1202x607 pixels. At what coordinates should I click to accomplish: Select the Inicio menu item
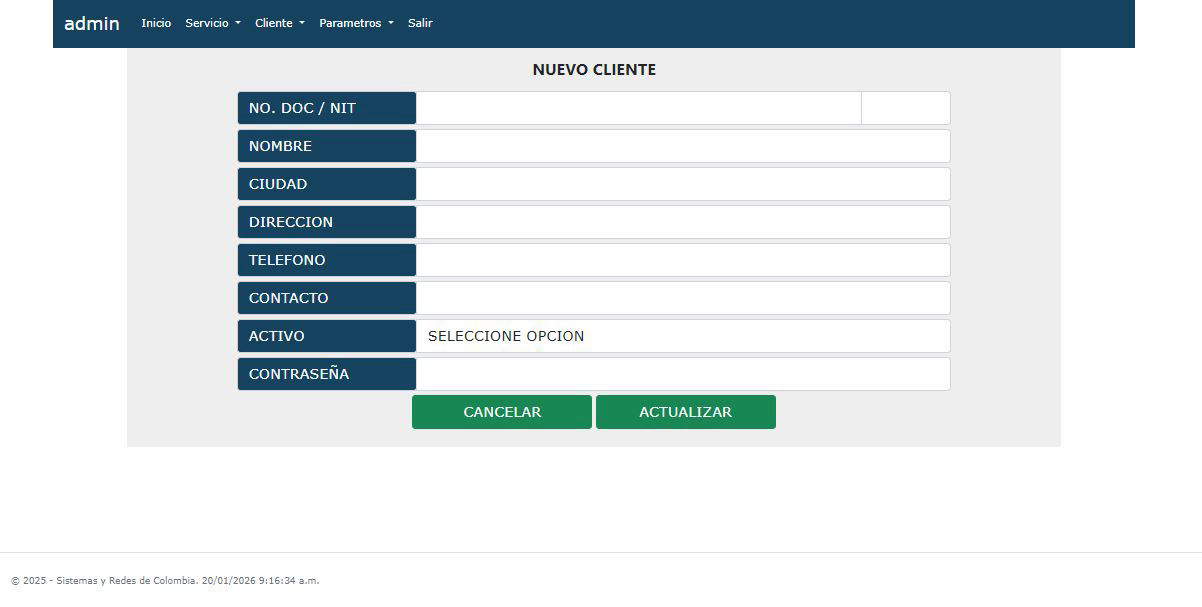pos(156,23)
